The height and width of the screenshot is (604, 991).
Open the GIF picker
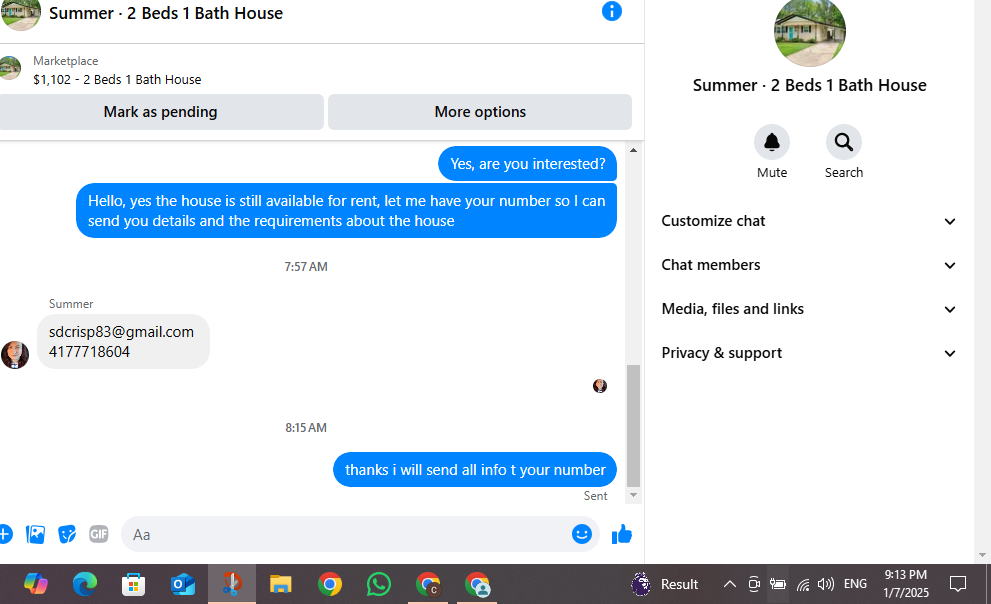99,535
